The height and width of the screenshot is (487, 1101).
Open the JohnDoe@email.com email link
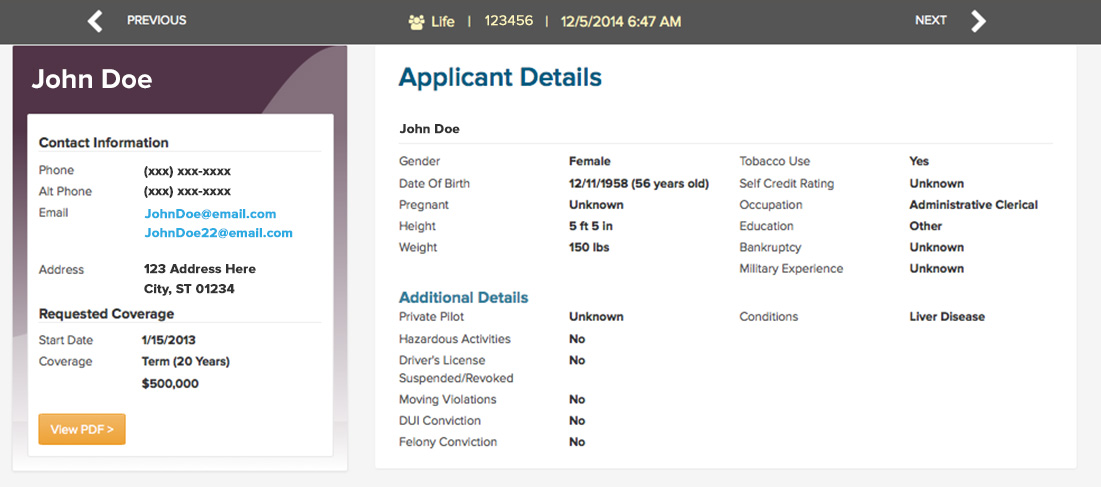coord(210,214)
